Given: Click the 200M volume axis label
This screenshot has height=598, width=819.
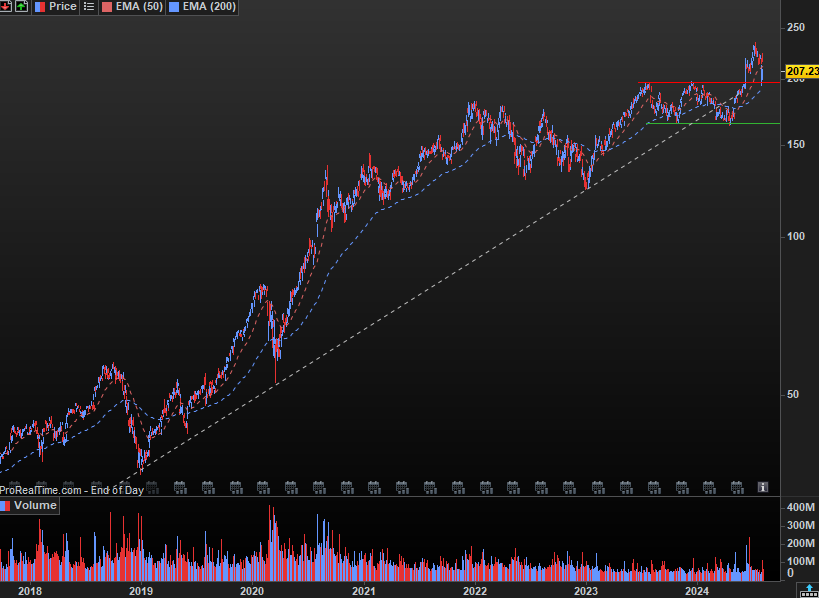Looking at the screenshot, I should click(x=801, y=544).
